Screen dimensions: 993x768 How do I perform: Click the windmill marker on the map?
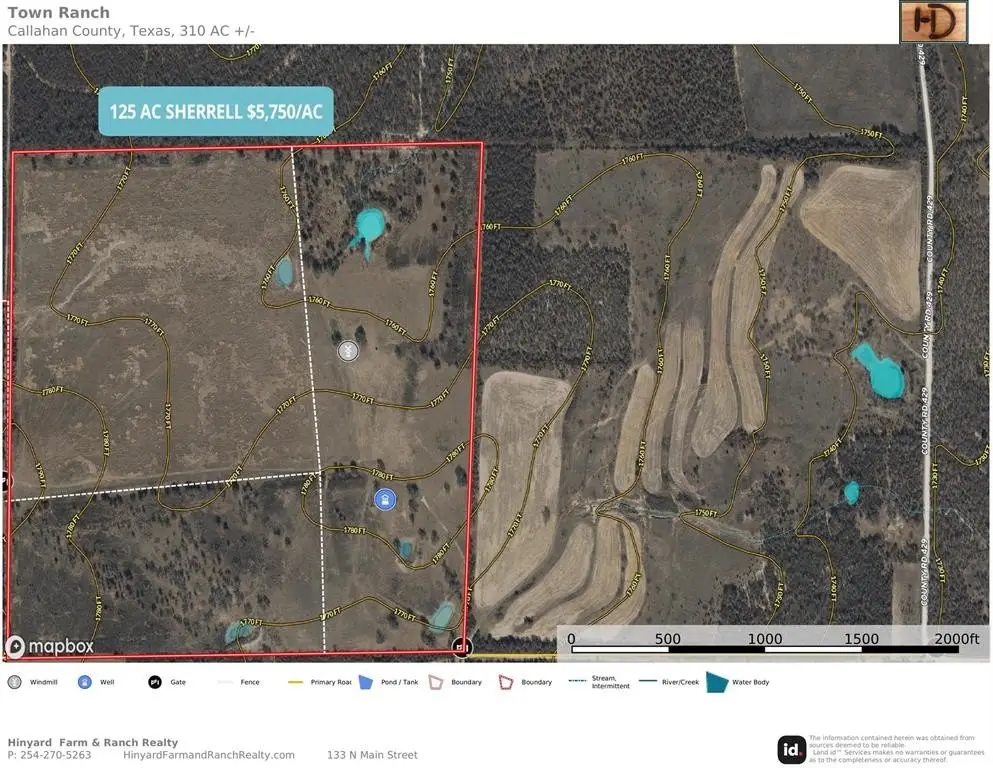pos(348,351)
